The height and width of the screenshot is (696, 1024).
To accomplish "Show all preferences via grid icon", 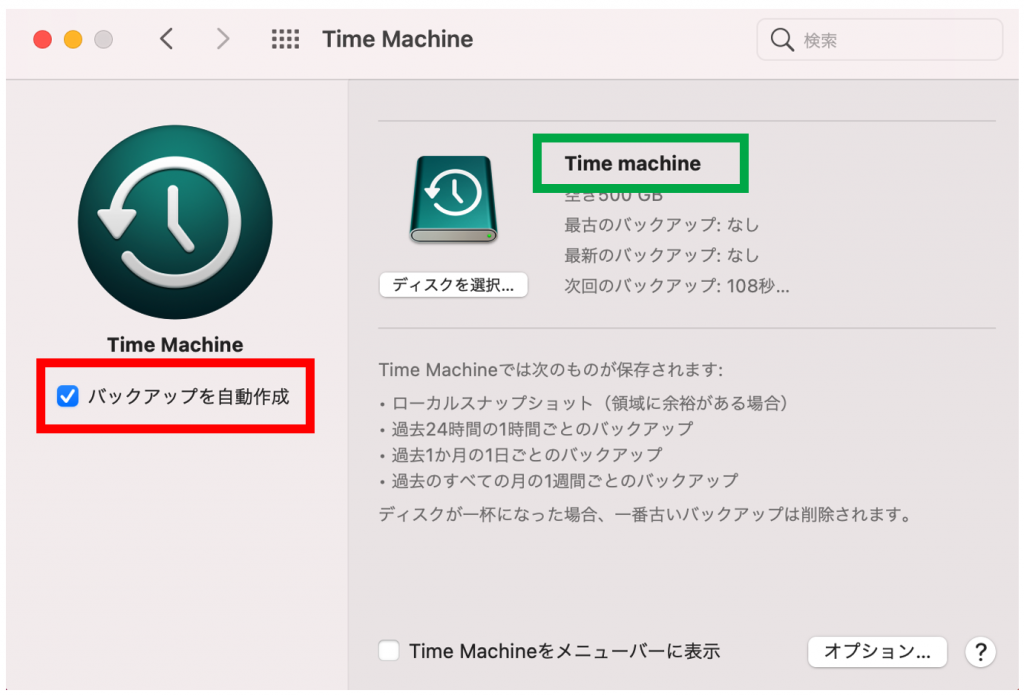I will click(285, 39).
